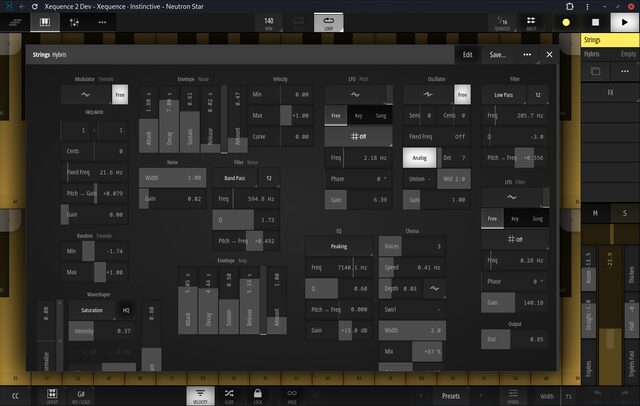Image resolution: width=640 pixels, height=406 pixels.
Task: Open the Strings panel three-dots menu
Action: (x=527, y=55)
